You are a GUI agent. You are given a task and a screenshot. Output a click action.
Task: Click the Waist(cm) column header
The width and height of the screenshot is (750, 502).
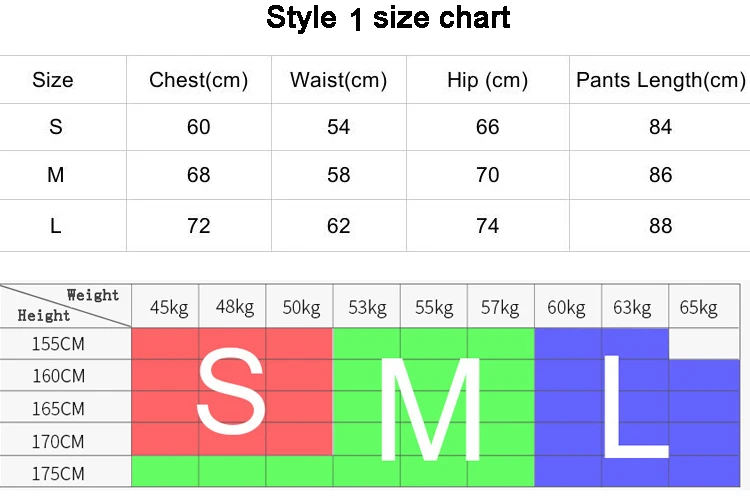tap(338, 81)
